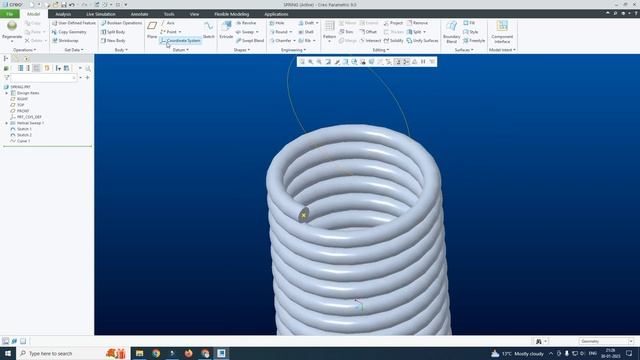
Task: Open the Applications tab
Action: coord(276,14)
